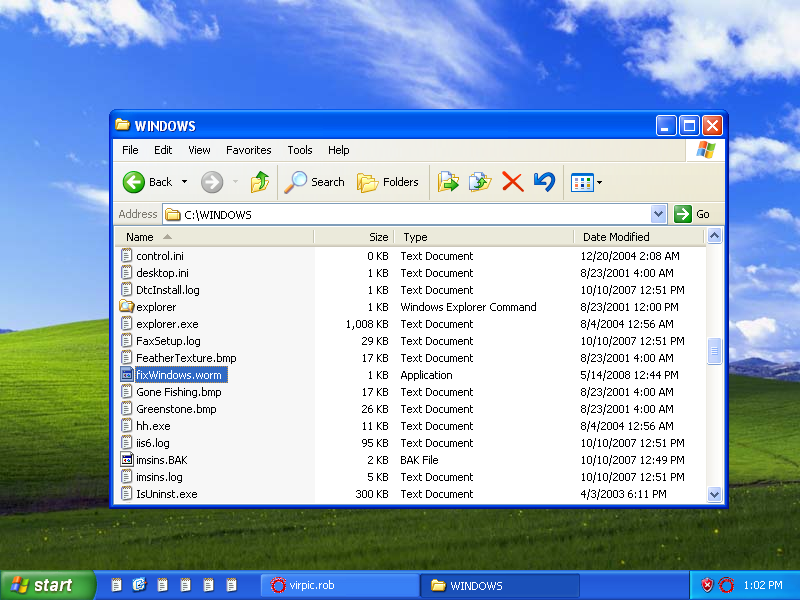
Task: Open the Help menu
Action: coord(339,150)
